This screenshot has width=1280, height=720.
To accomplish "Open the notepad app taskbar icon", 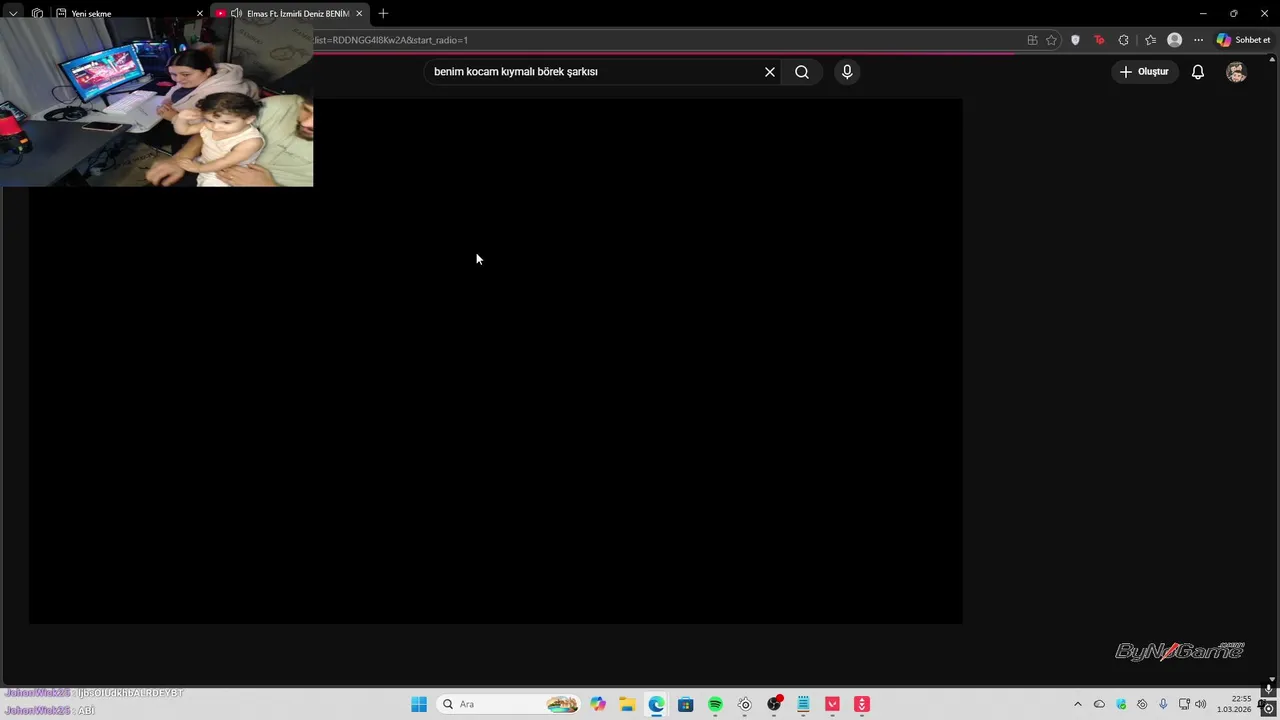I will pos(803,704).
